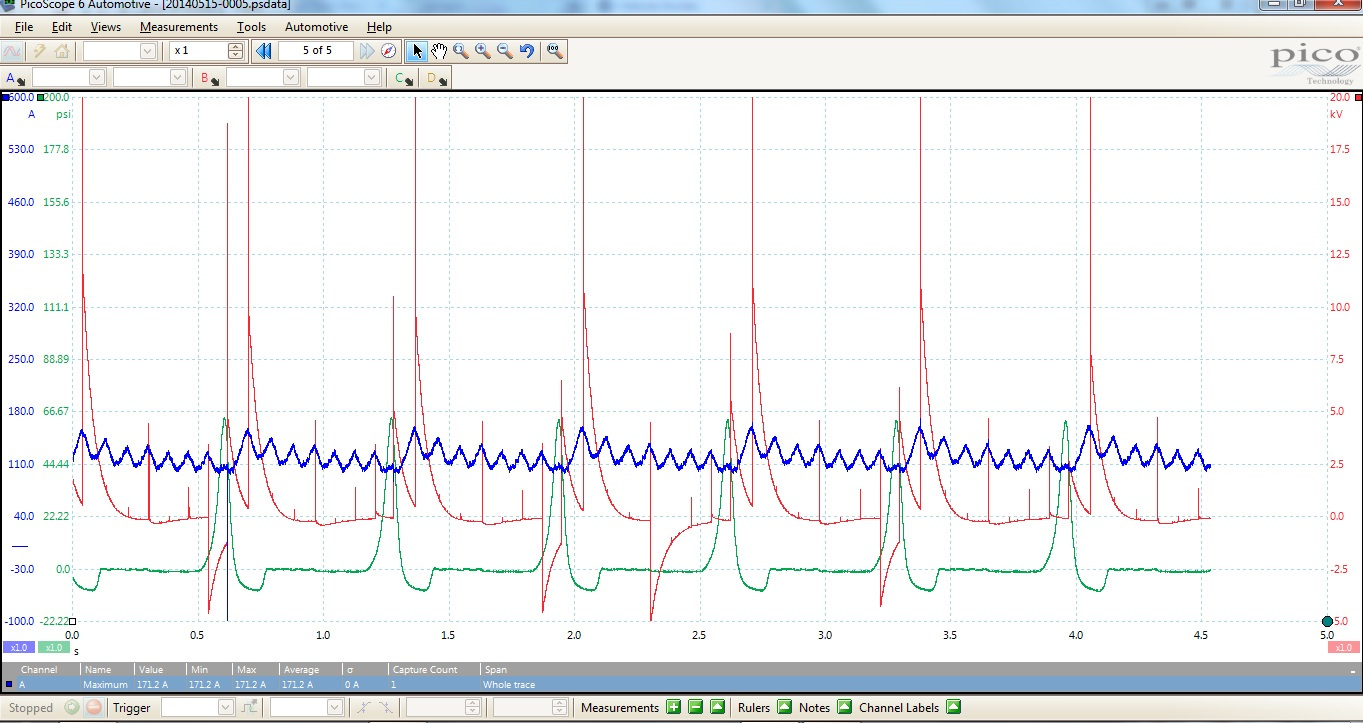1363x723 pixels.
Task: Click the zoom to full view icon
Action: point(554,51)
